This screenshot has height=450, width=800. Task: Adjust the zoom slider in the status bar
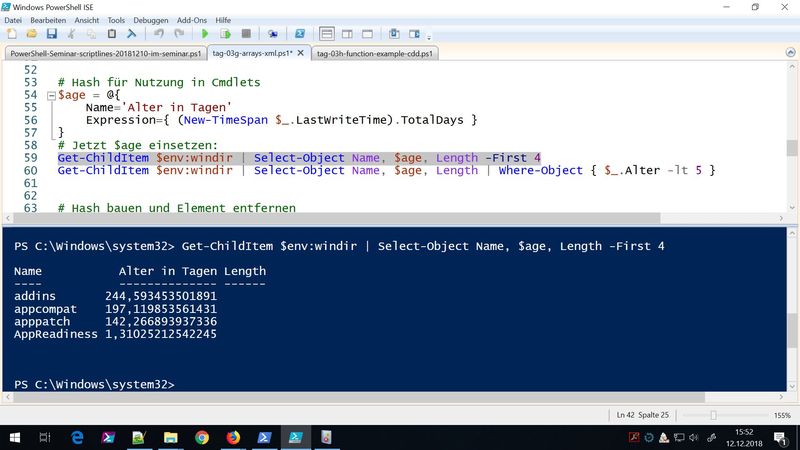[x=712, y=414]
